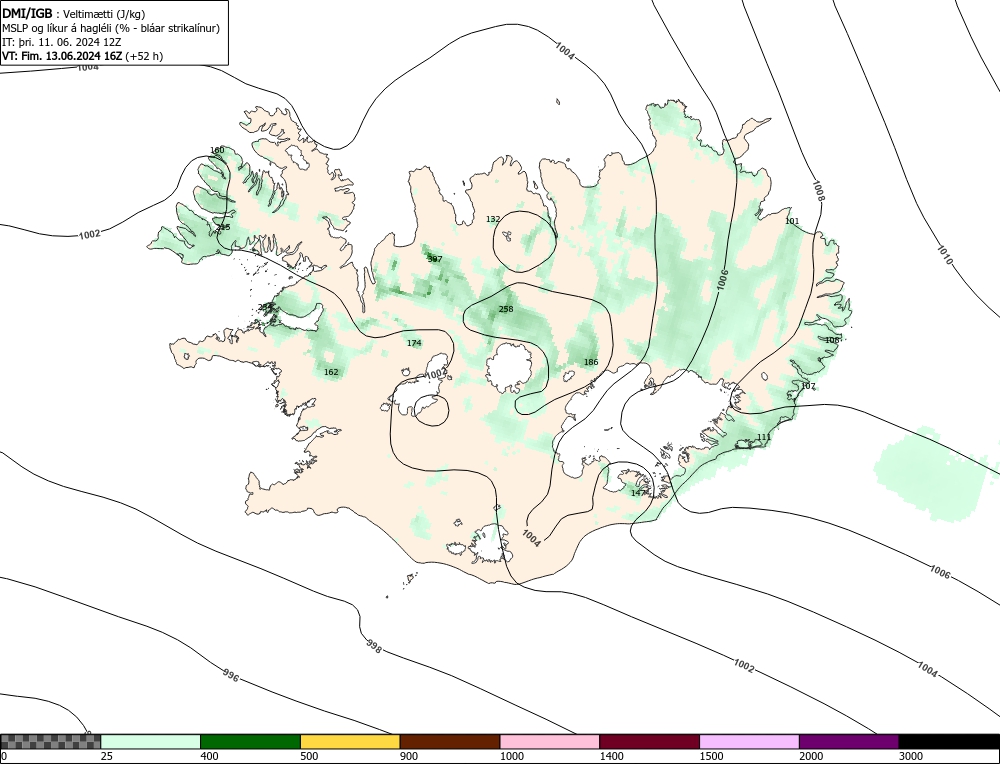Click the 'MSLP og líkur á hagléli' line
Screen dimensions: 1000x764
(x=111, y=28)
